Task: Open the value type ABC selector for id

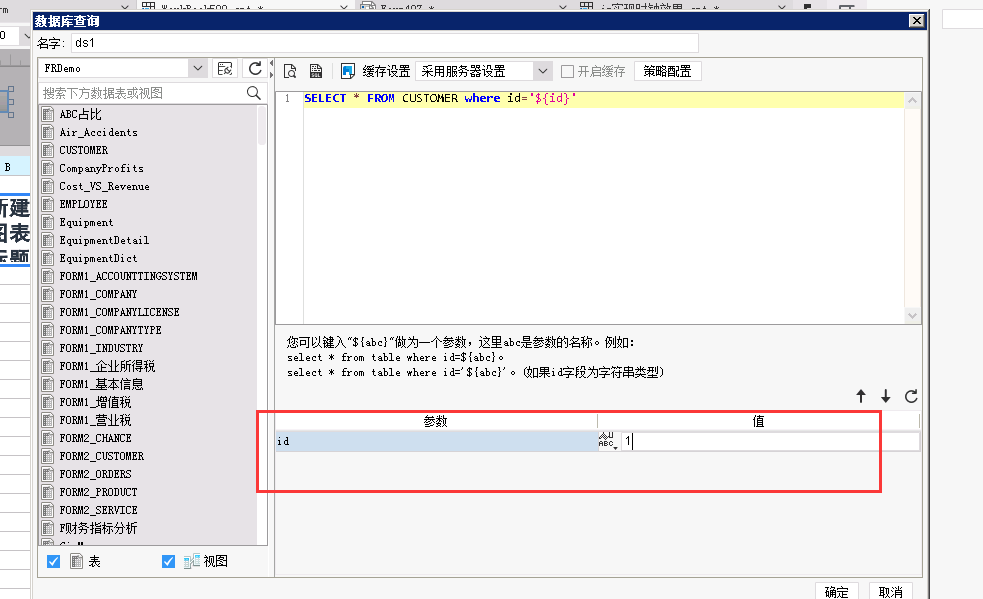Action: [x=607, y=441]
